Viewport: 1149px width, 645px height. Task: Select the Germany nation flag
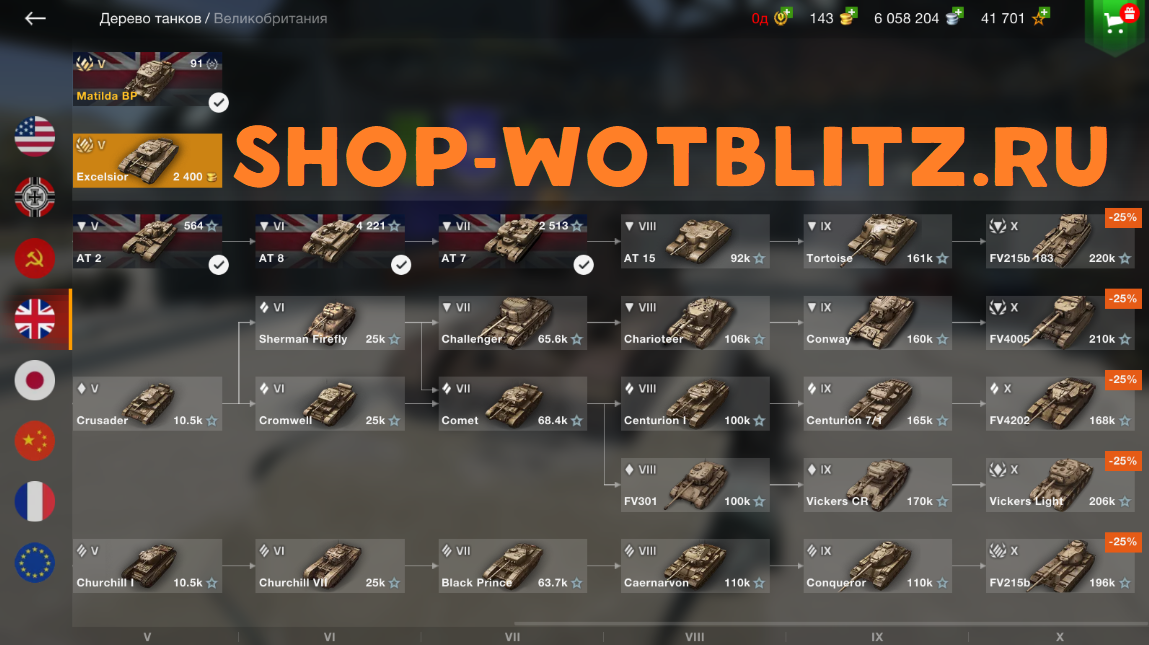click(34, 197)
